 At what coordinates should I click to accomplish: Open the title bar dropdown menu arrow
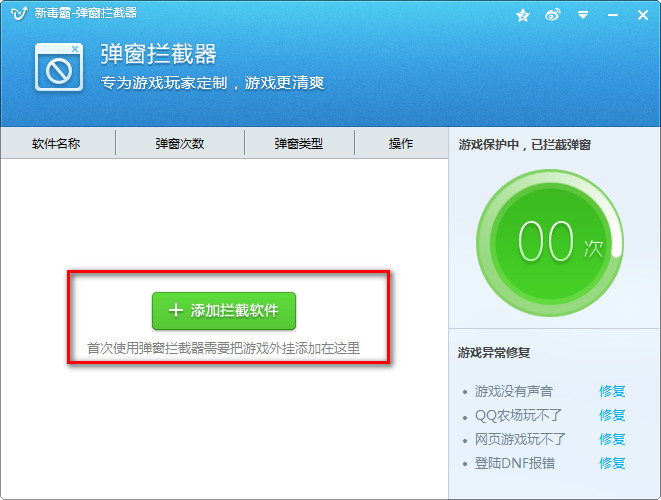(x=583, y=16)
